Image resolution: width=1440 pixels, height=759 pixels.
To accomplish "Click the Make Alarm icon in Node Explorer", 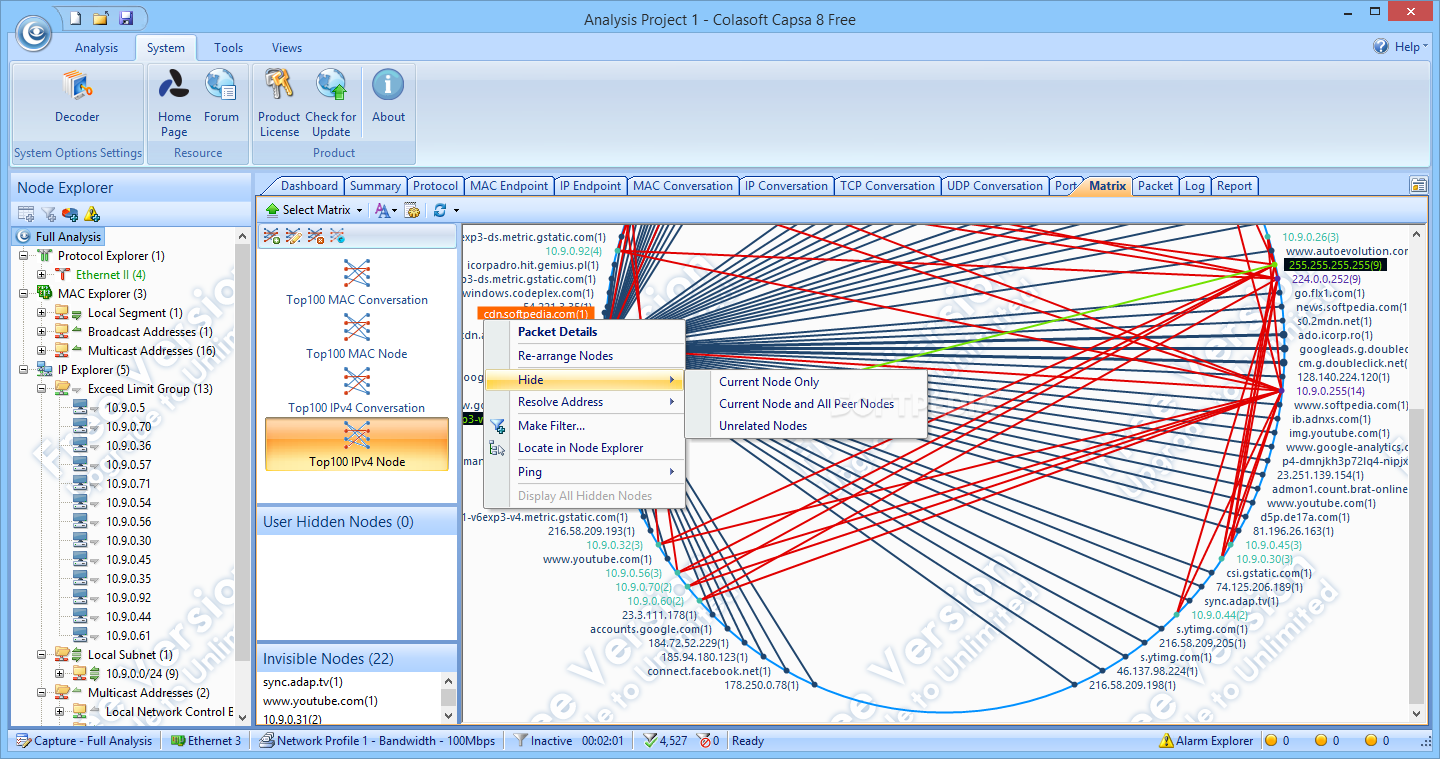I will (91, 214).
